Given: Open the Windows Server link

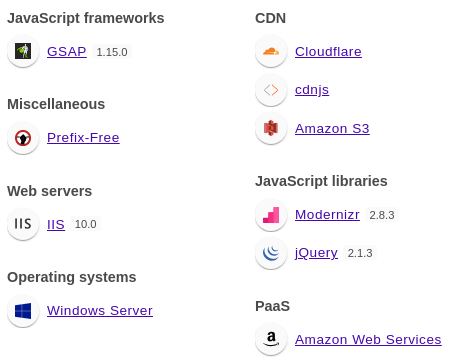Looking at the screenshot, I should click(x=100, y=311).
